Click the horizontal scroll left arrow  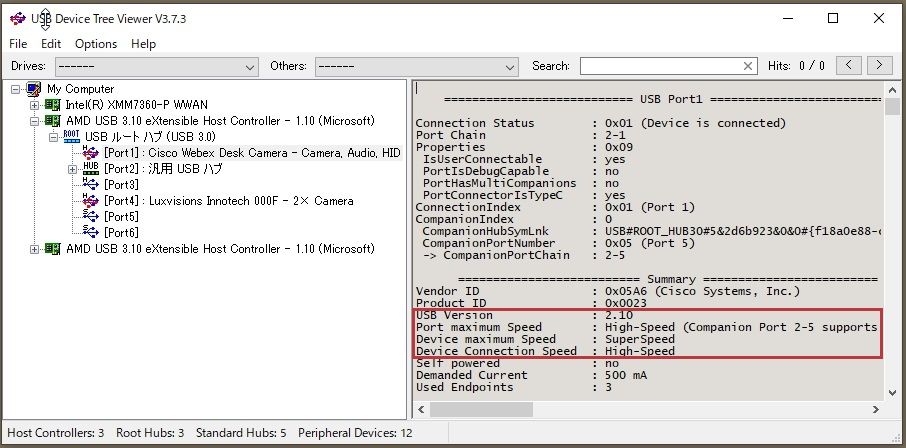pos(421,409)
